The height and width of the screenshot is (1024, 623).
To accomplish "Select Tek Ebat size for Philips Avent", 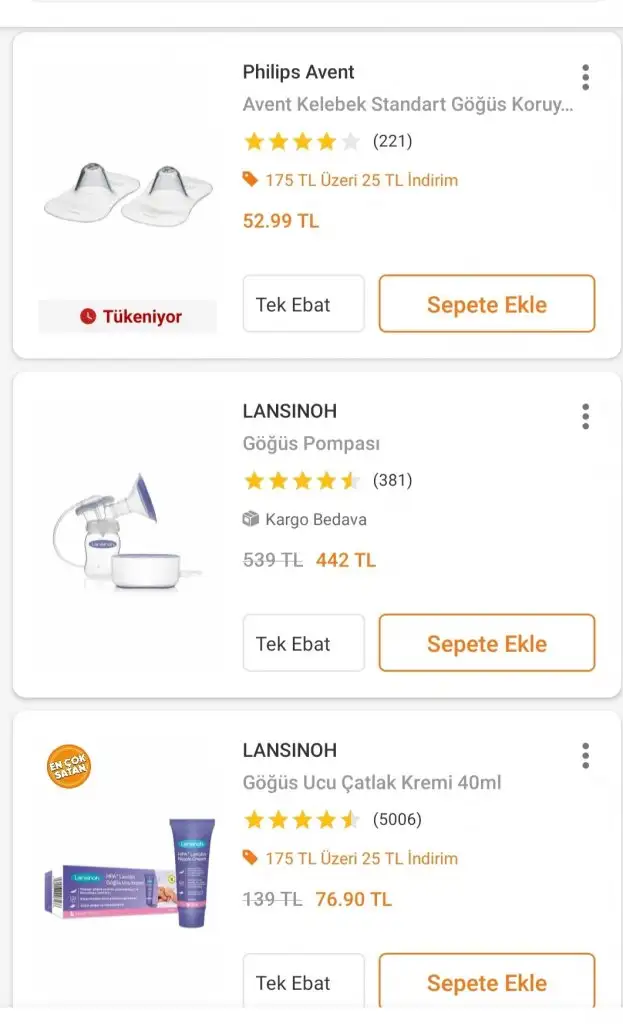I will click(303, 304).
